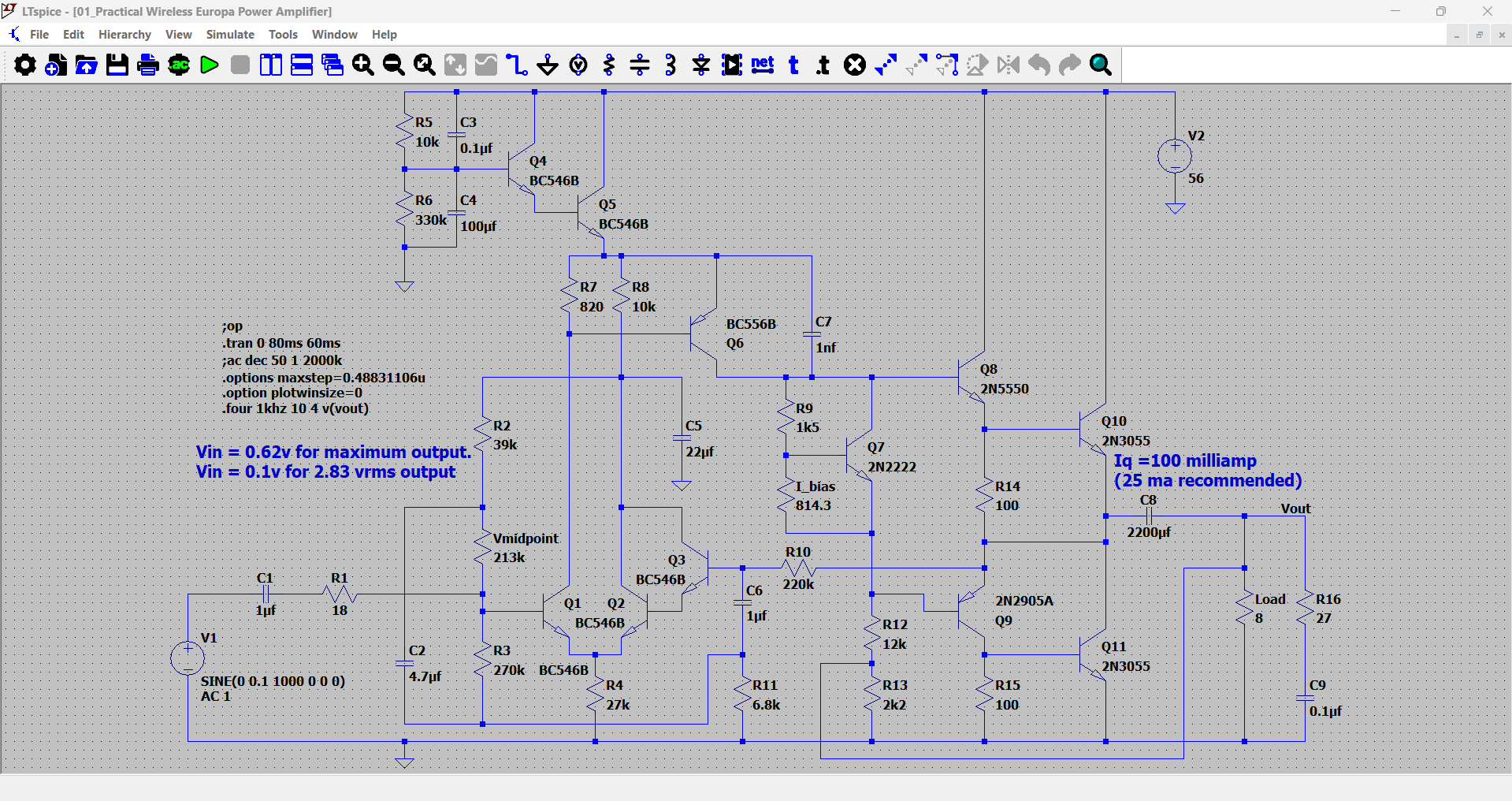Save the schematic with floppy icon
The height and width of the screenshot is (801, 1512).
point(117,65)
